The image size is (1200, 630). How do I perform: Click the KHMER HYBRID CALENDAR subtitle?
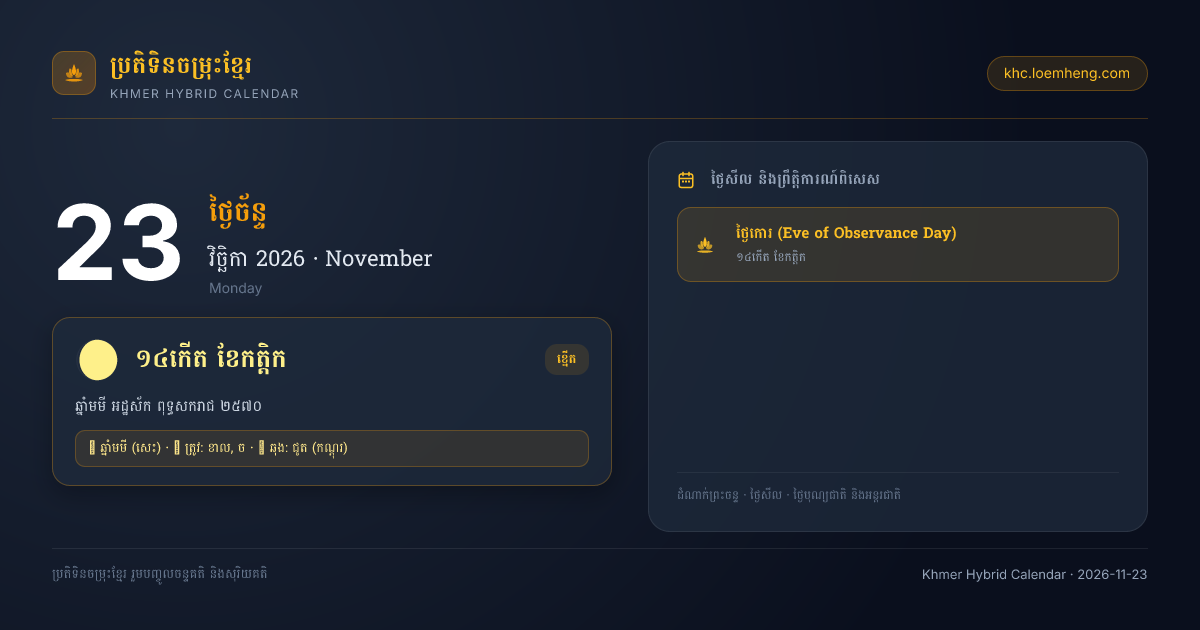pyautogui.click(x=204, y=94)
